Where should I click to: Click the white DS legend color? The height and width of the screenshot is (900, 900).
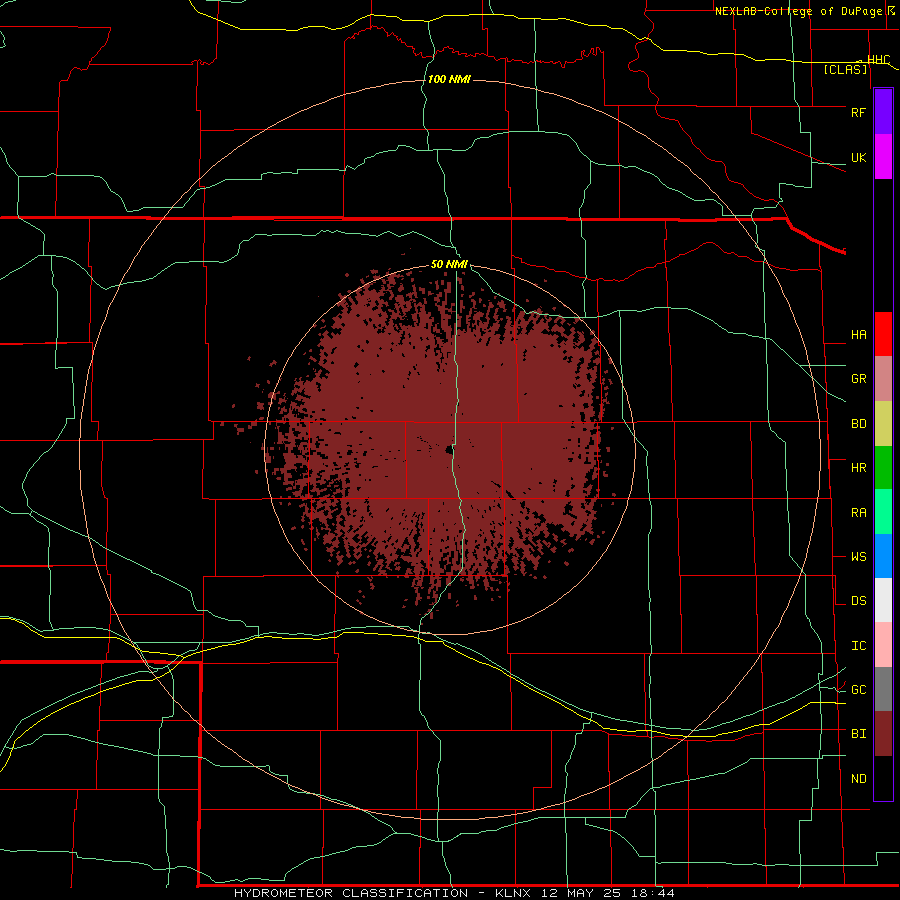pos(883,600)
